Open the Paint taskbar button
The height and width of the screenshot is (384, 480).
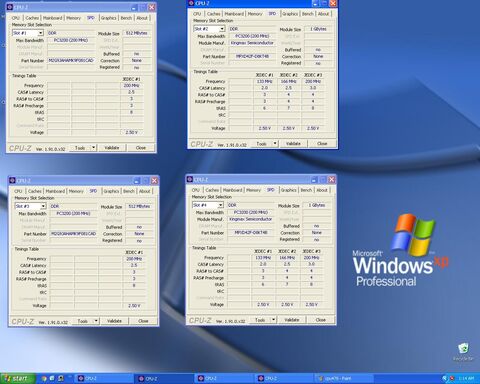pyautogui.click(x=343, y=378)
